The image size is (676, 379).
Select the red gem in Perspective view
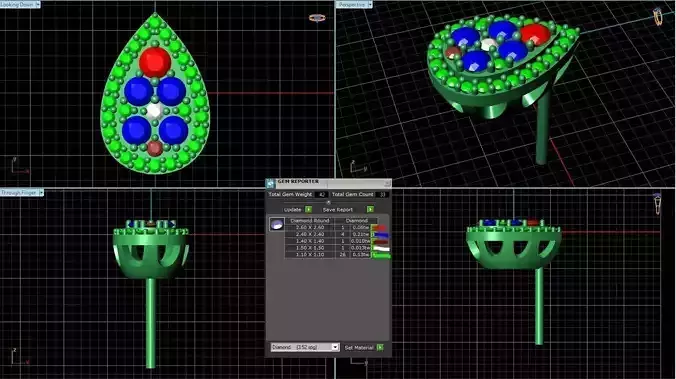[535, 34]
